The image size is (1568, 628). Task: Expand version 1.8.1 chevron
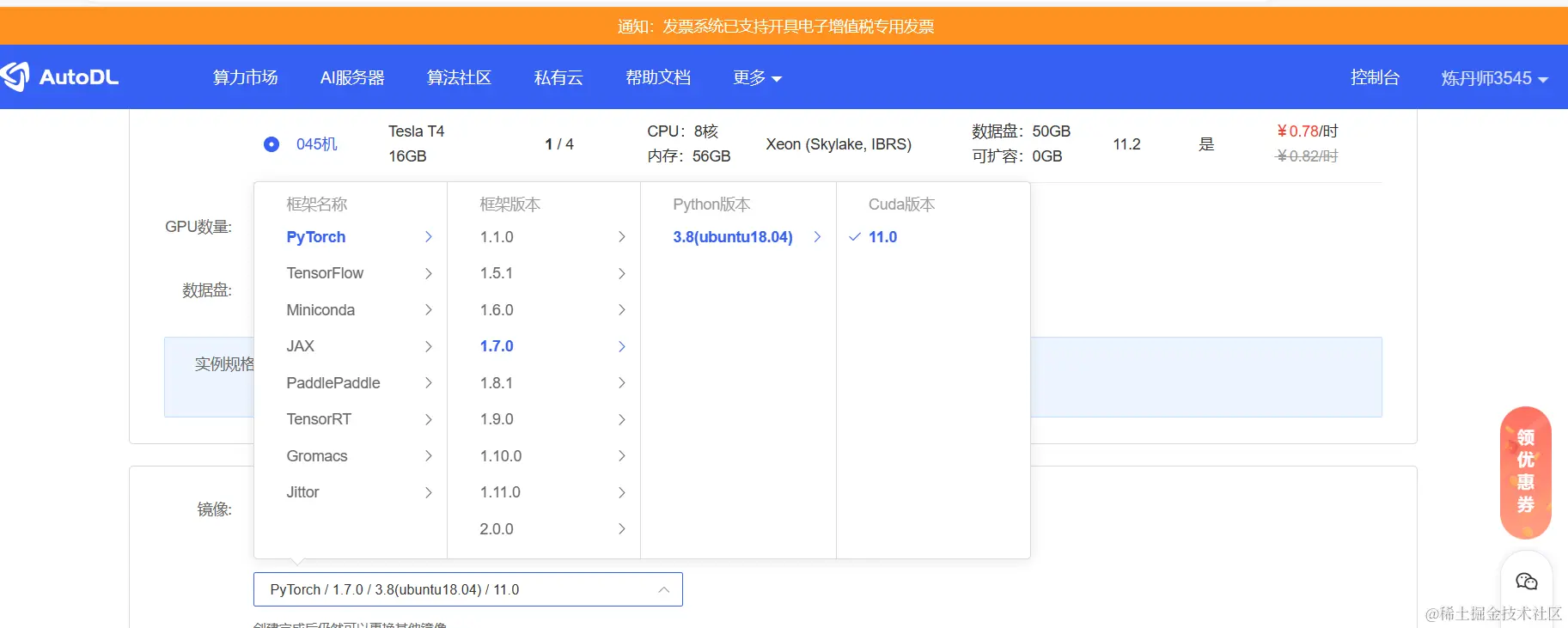tap(622, 383)
